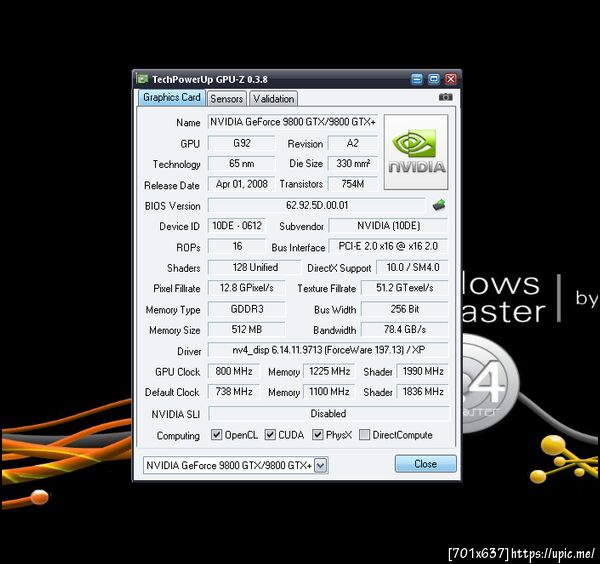Toggle the OpenCL checkbox
The height and width of the screenshot is (564, 600).
[217, 434]
